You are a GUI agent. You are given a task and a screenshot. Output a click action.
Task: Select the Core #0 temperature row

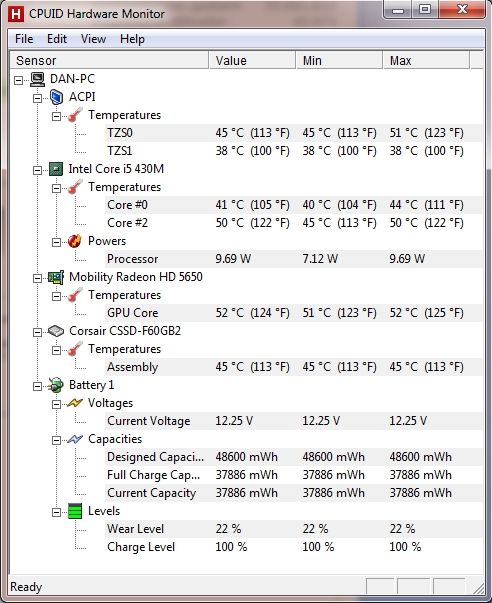pos(294,205)
